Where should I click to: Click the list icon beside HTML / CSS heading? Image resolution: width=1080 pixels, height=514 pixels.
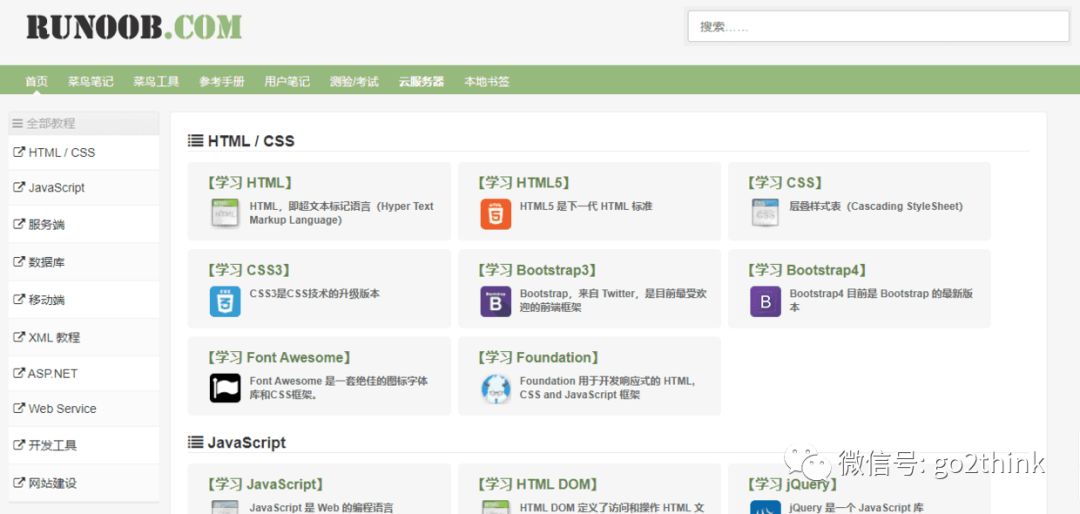pyautogui.click(x=196, y=141)
